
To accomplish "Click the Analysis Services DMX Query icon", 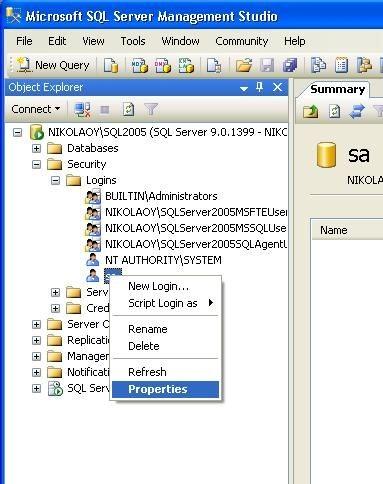I will point(163,65).
